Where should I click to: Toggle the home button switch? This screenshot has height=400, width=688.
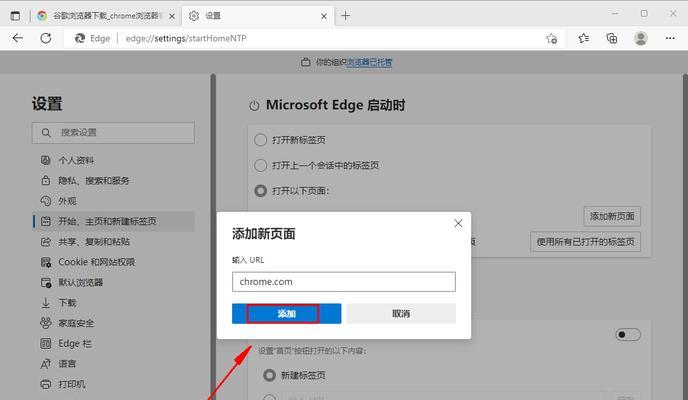pyautogui.click(x=627, y=335)
